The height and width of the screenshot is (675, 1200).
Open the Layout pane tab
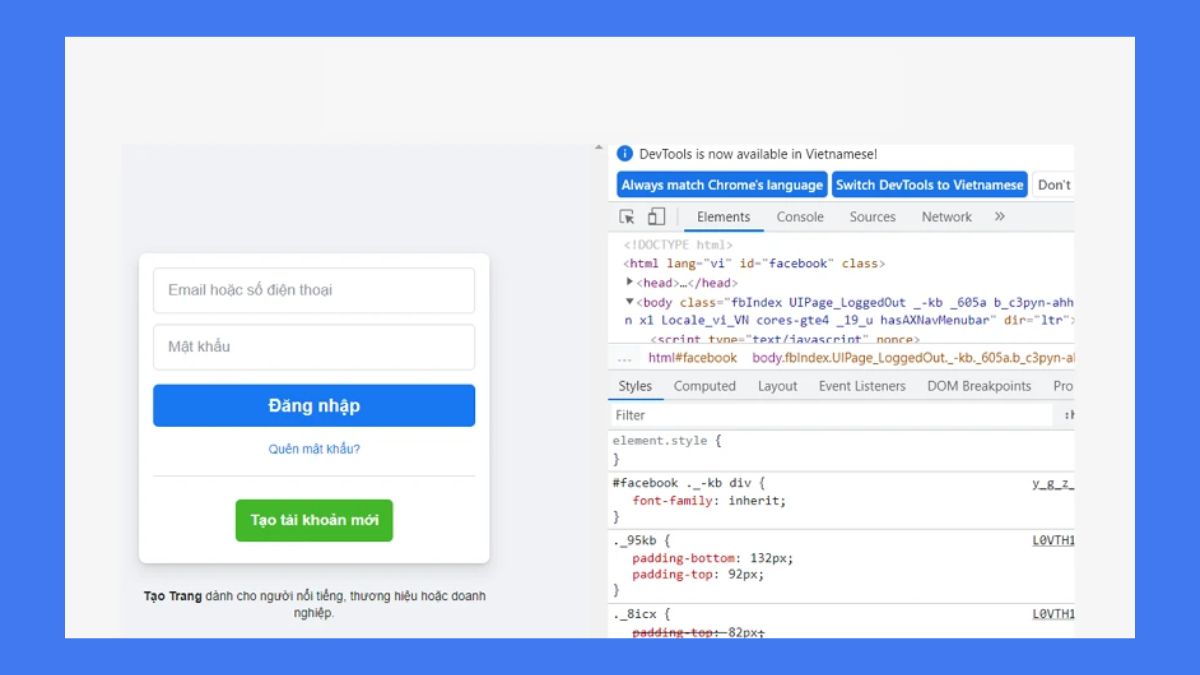777,386
